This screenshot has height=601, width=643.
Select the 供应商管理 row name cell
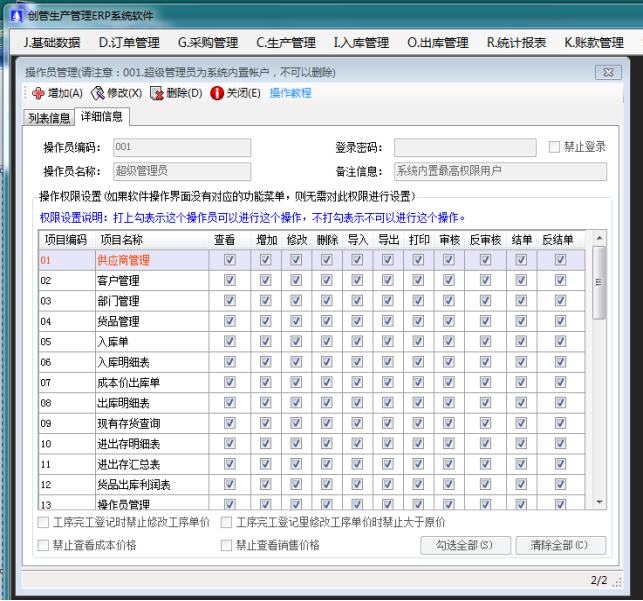(152, 260)
